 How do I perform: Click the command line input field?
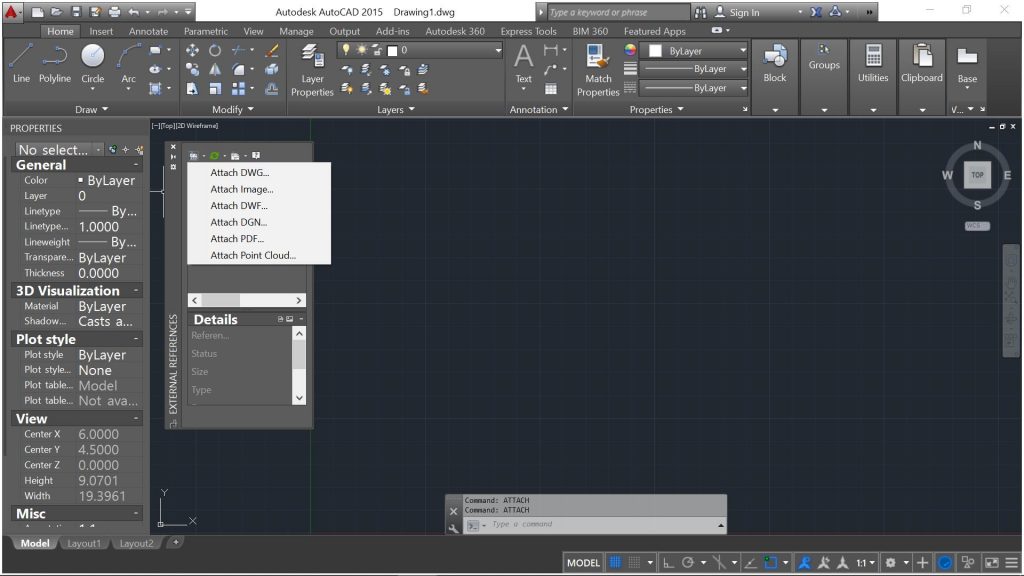tap(601, 524)
